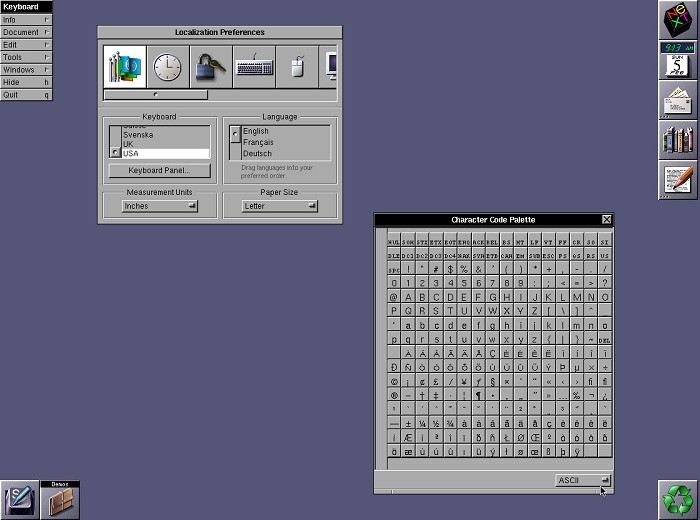Screen dimensions: 700x520
Task: Select the padlock password preferences icon
Action: (210, 67)
